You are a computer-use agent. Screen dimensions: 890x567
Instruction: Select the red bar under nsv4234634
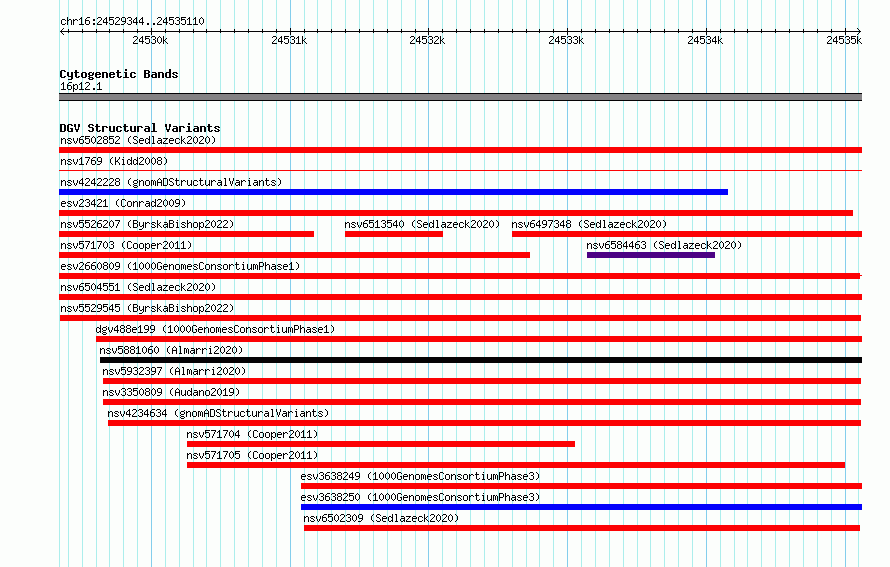[485, 423]
